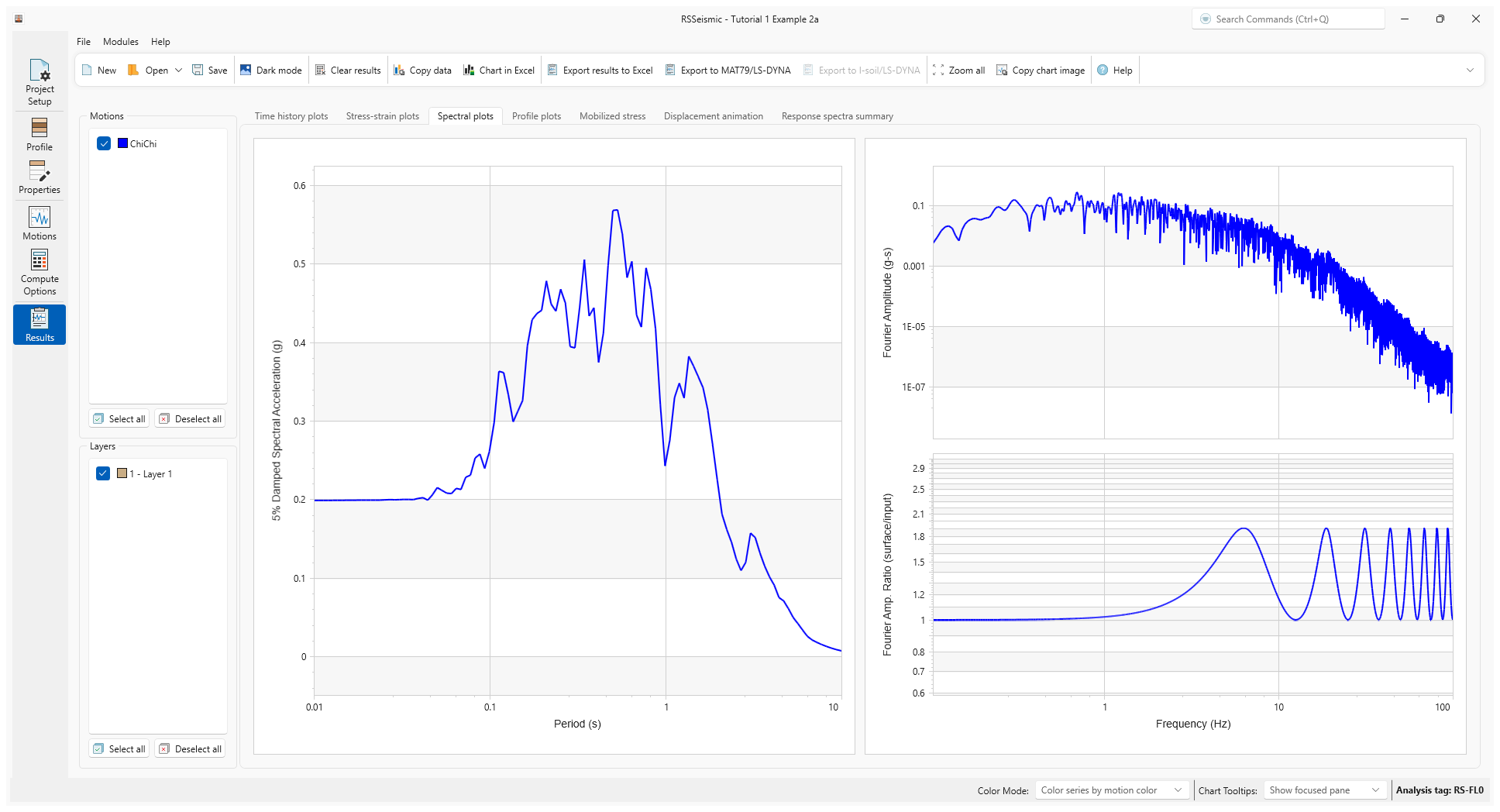Screen dimensions: 1500x812
Task: Click the 'Period (s)' axis label
Action: point(577,724)
